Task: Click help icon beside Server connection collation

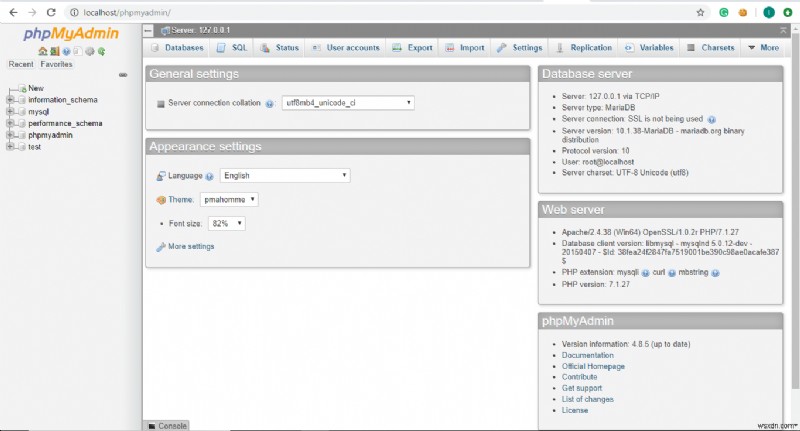Action: coord(269,104)
